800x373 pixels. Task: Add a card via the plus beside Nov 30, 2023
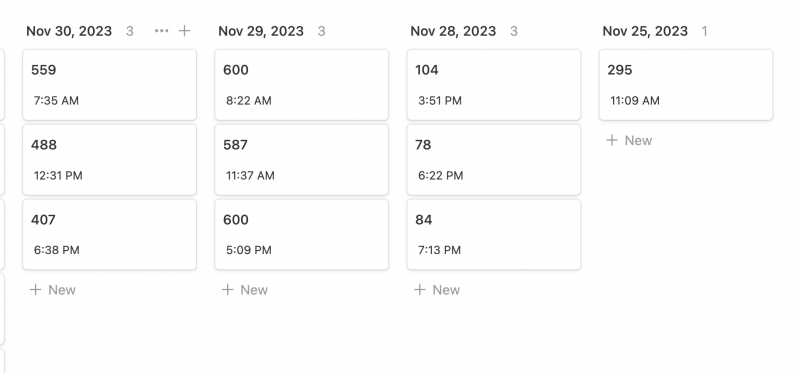184,31
